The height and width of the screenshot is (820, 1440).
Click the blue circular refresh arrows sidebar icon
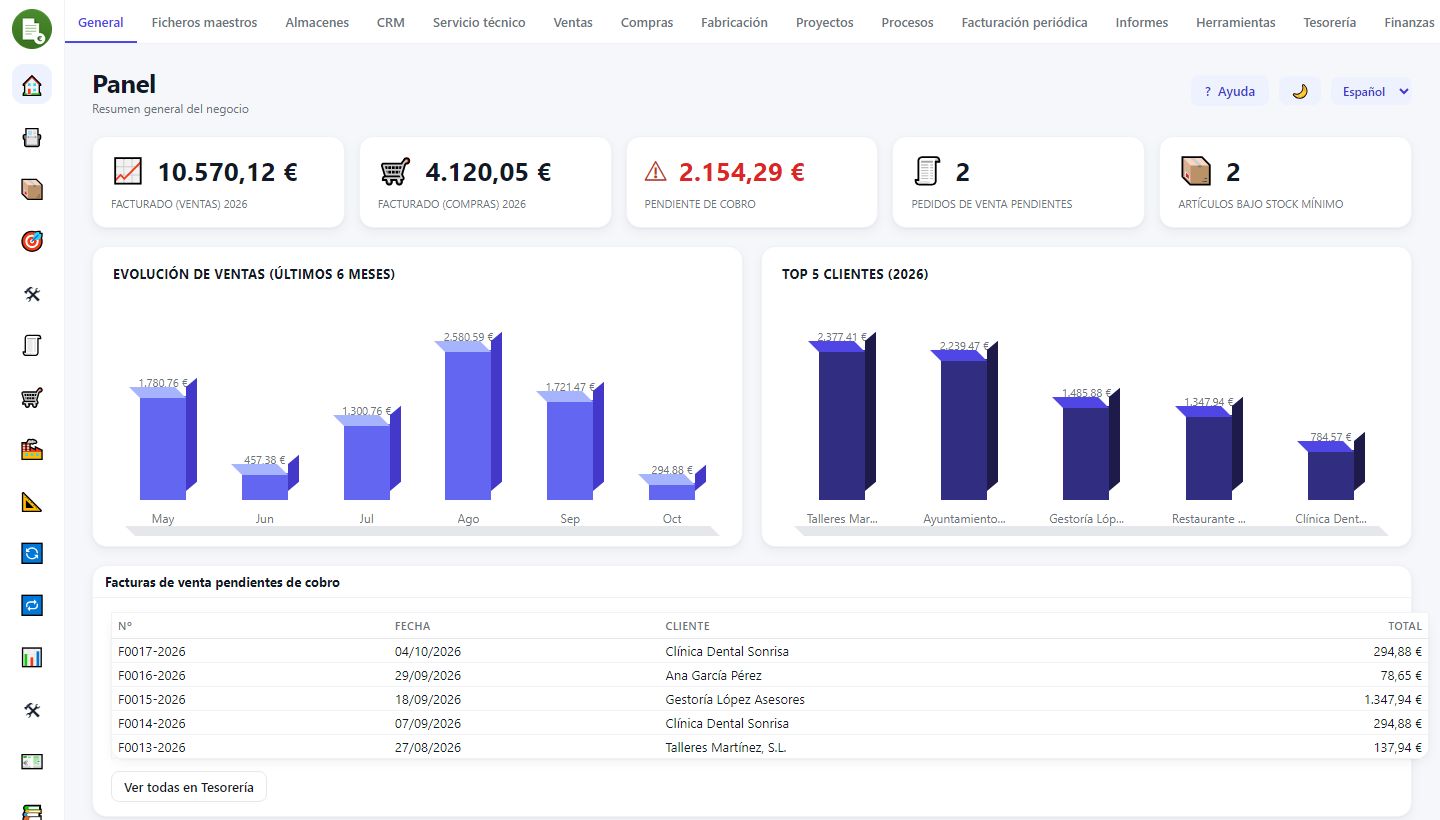pos(32,553)
